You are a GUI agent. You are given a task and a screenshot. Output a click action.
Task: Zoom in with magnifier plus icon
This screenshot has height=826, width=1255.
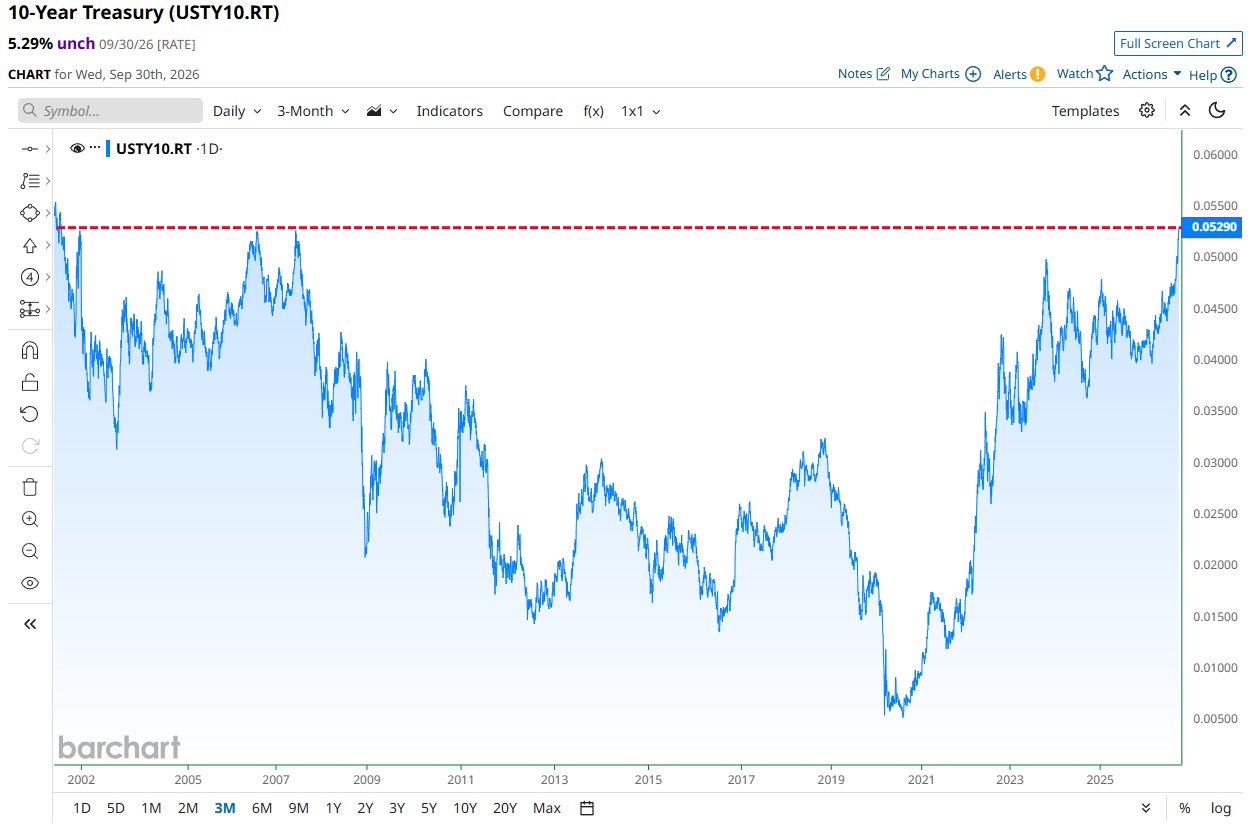coord(30,519)
